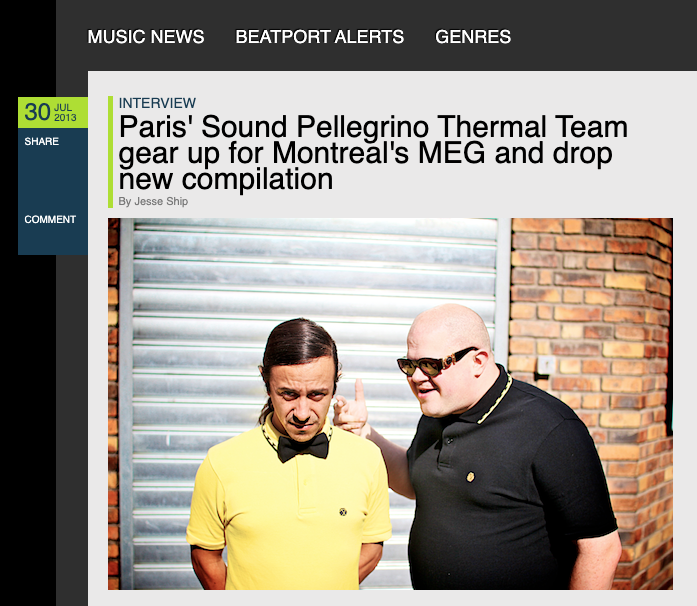Image resolution: width=697 pixels, height=606 pixels.
Task: Click the author byline Jesse Ship
Action: [x=153, y=201]
